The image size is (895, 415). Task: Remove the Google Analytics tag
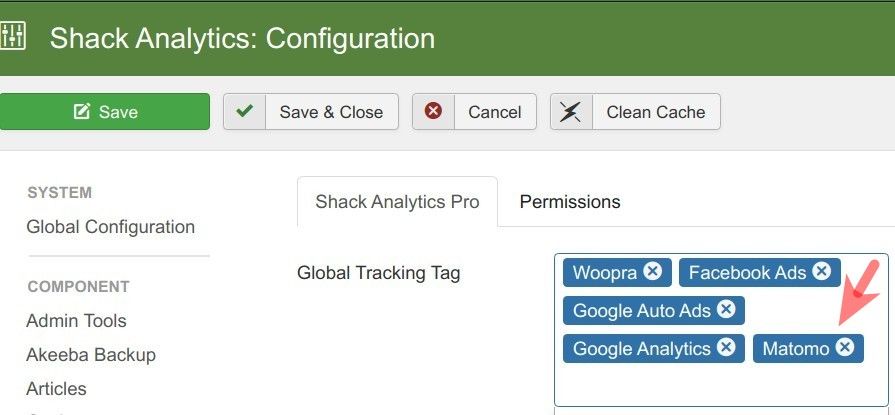[726, 346]
